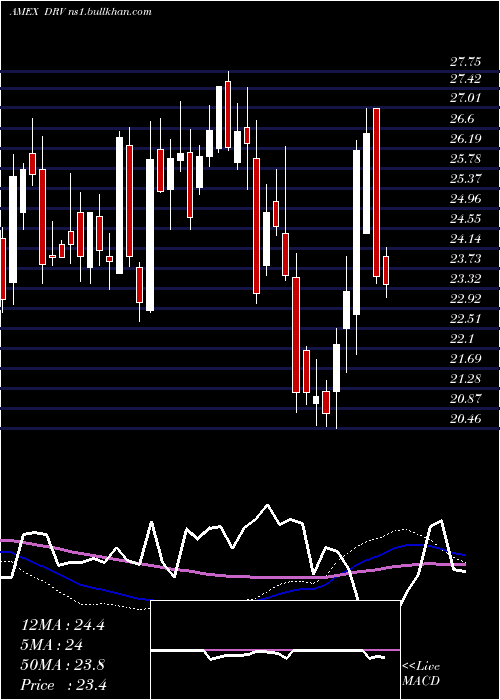
Task: Click the 23.32 price axis label
Action: (x=465, y=279)
